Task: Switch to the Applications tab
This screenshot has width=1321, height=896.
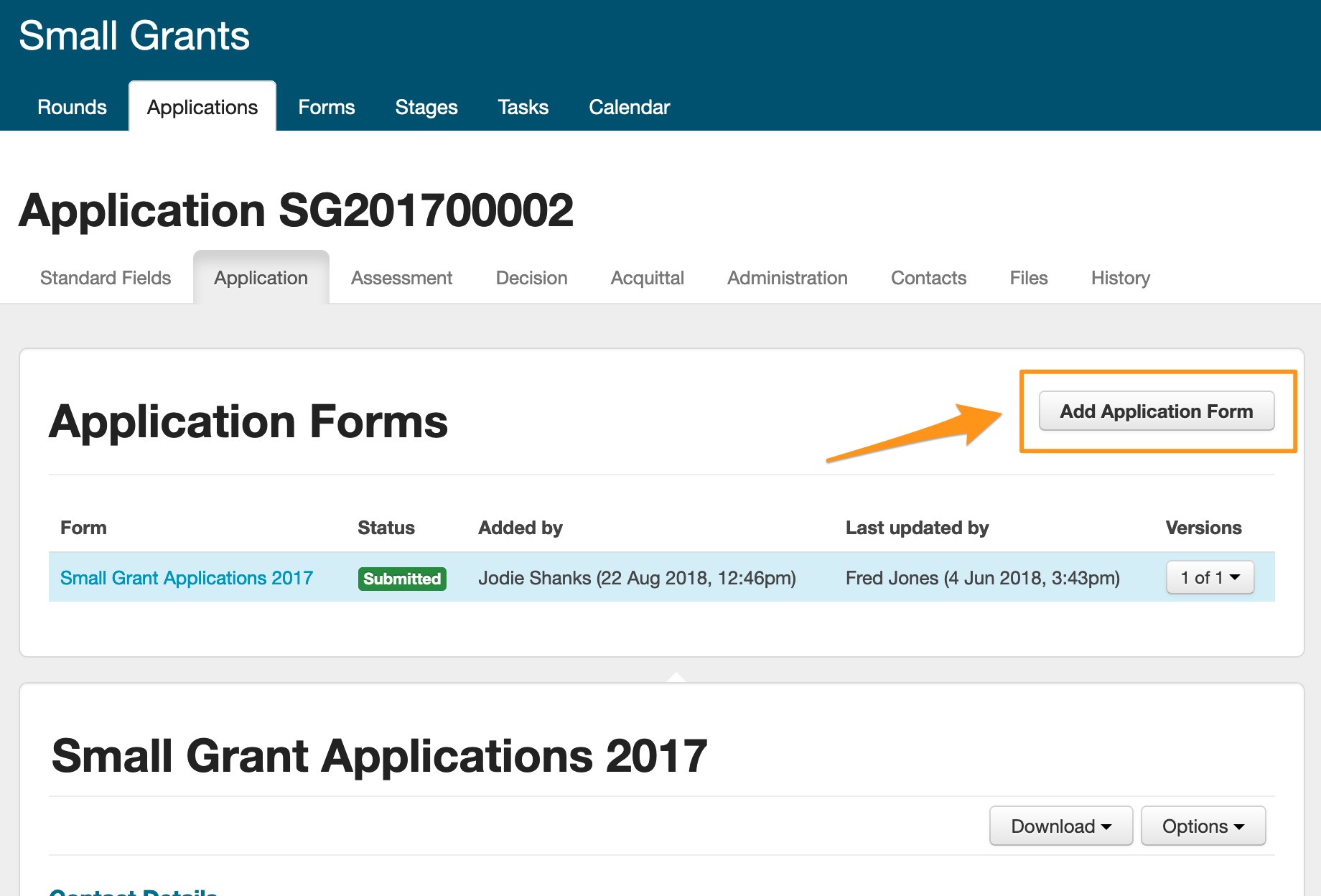Action: pos(202,107)
